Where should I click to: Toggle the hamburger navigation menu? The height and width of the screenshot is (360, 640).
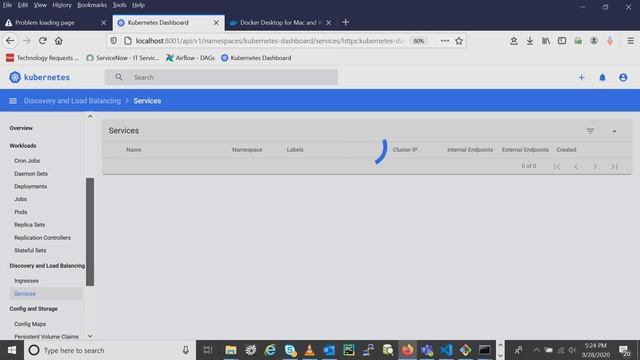click(x=13, y=101)
